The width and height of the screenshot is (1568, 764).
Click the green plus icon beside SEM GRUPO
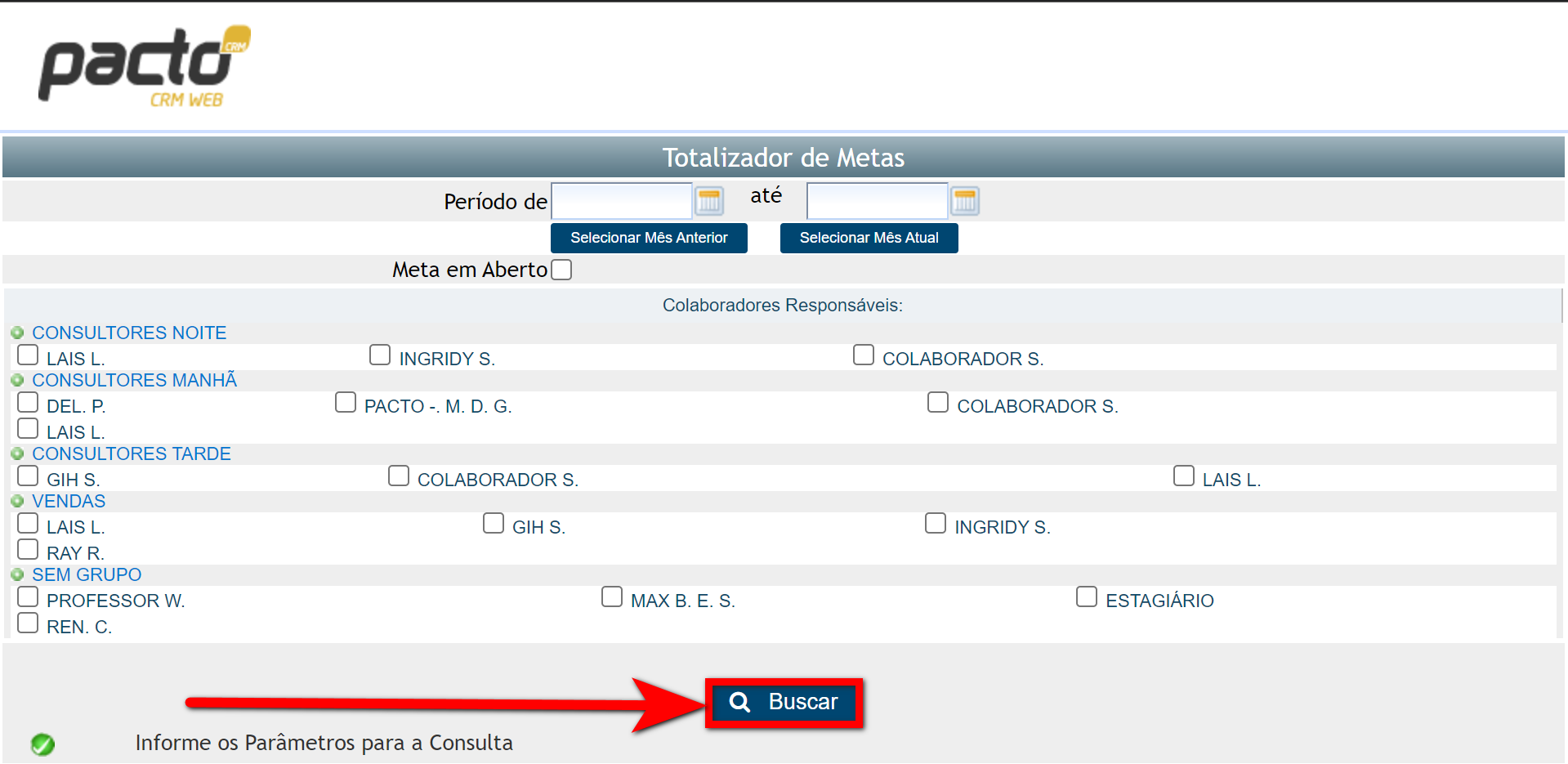18,574
